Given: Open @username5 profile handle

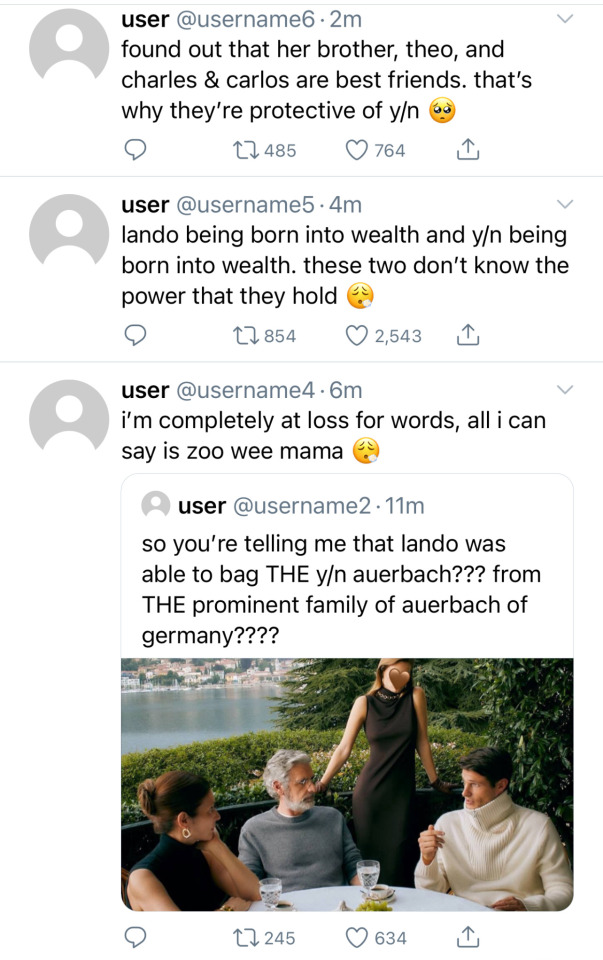Looking at the screenshot, I should (248, 205).
